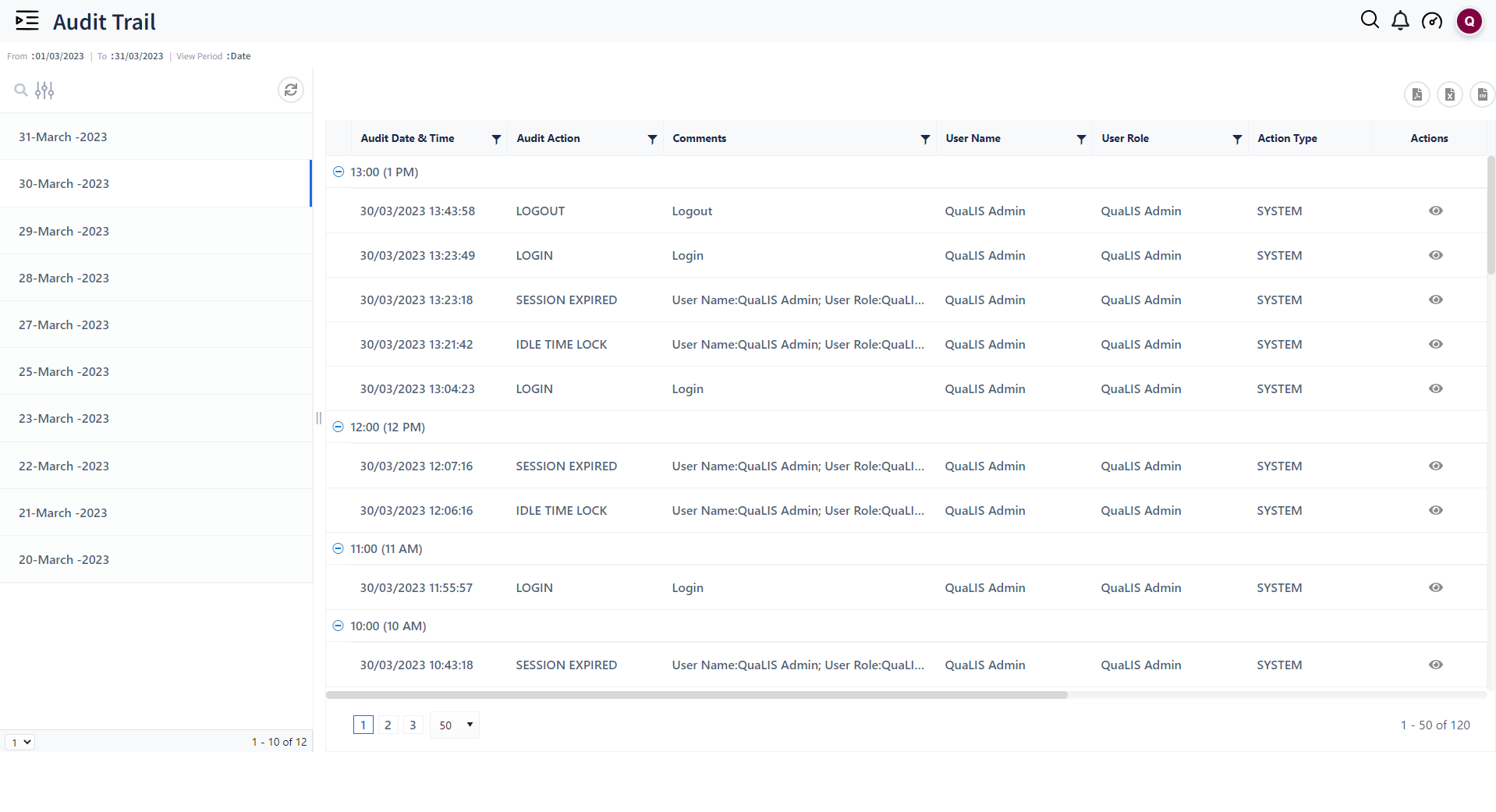The width and height of the screenshot is (1496, 812).
Task: View details of 11:55:57 LOGIN entry
Action: coord(1435,587)
